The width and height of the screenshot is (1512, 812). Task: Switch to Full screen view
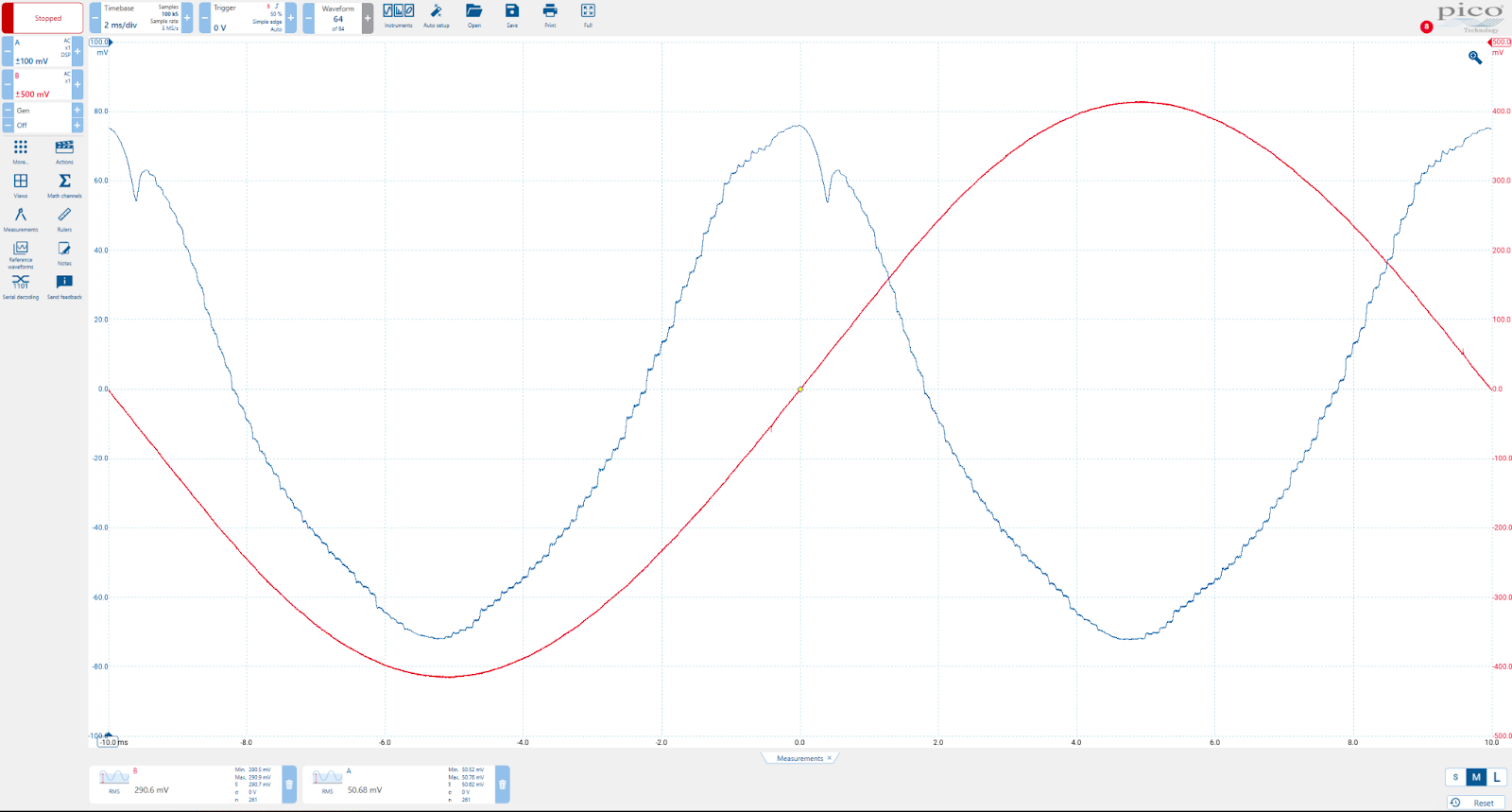[x=588, y=15]
